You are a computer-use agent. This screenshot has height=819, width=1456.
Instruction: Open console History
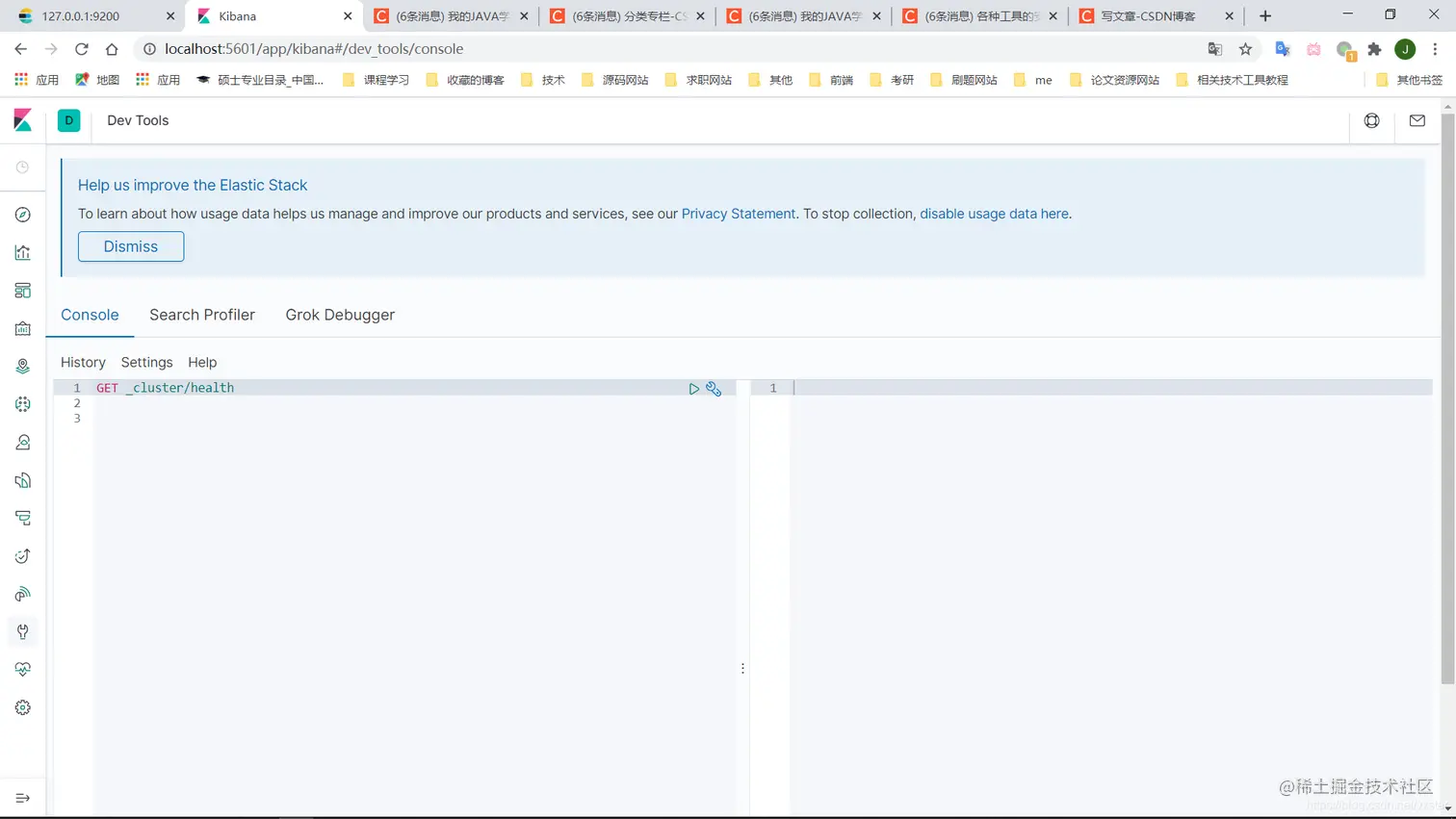[83, 362]
